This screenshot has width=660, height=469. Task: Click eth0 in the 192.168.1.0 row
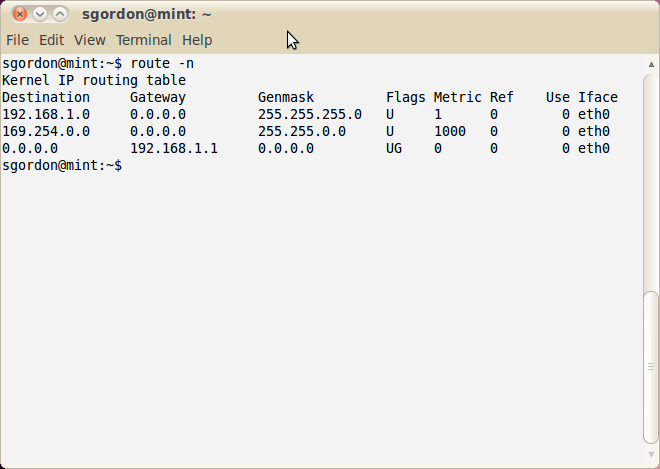coord(594,115)
